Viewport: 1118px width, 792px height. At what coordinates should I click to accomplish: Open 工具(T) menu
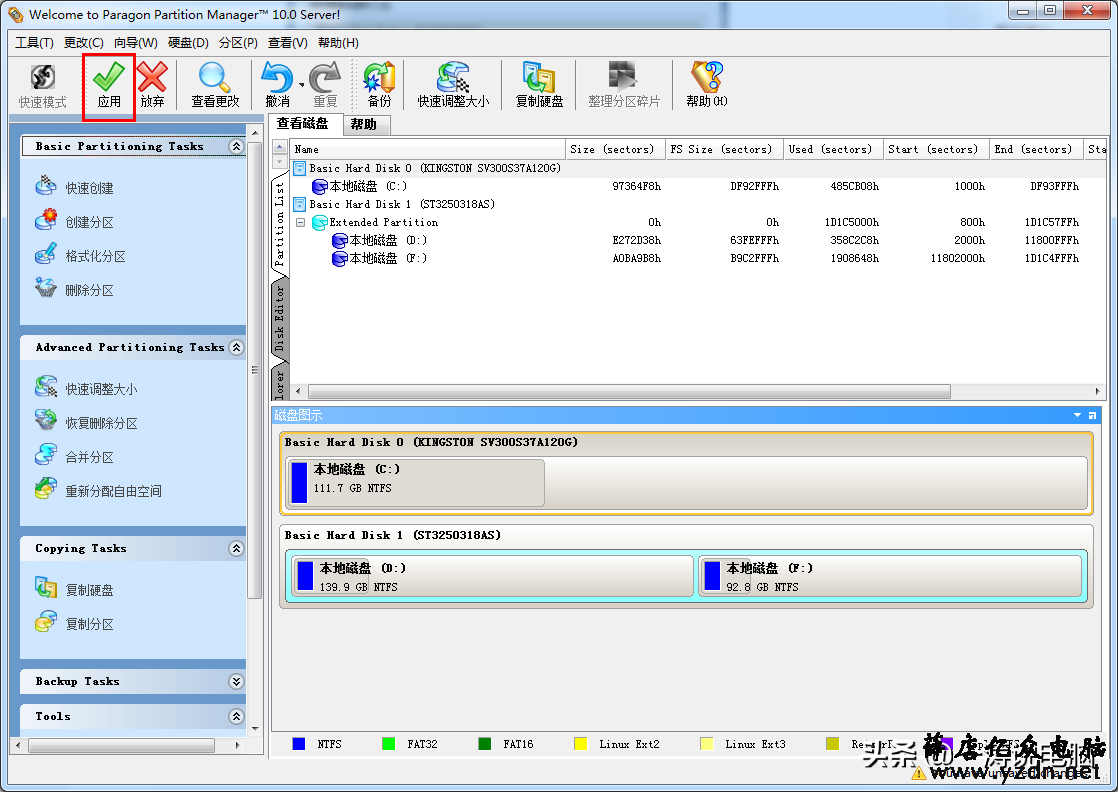34,43
